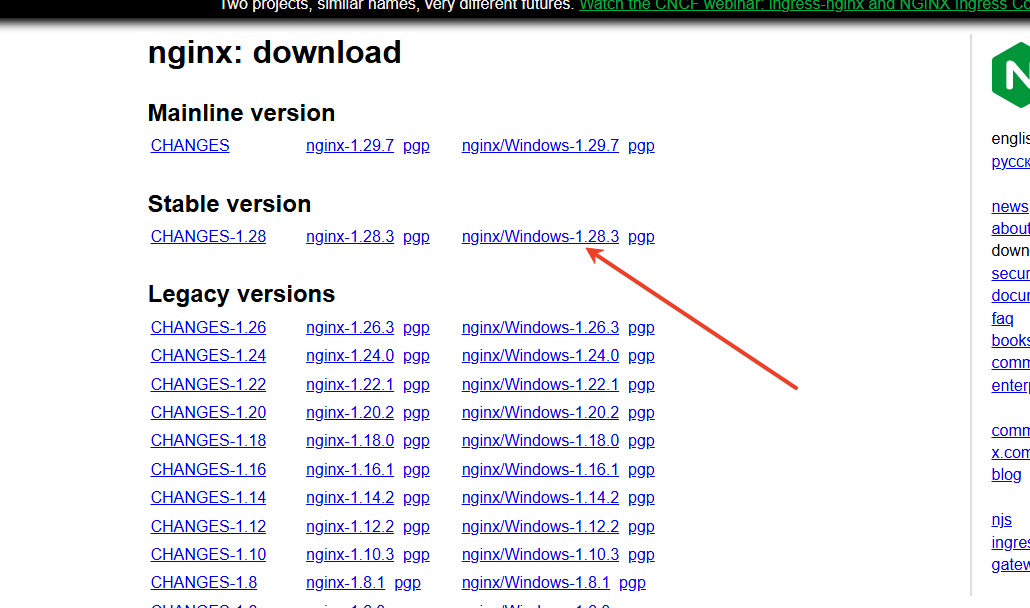Open the mainline CHANGES link

pyautogui.click(x=190, y=146)
